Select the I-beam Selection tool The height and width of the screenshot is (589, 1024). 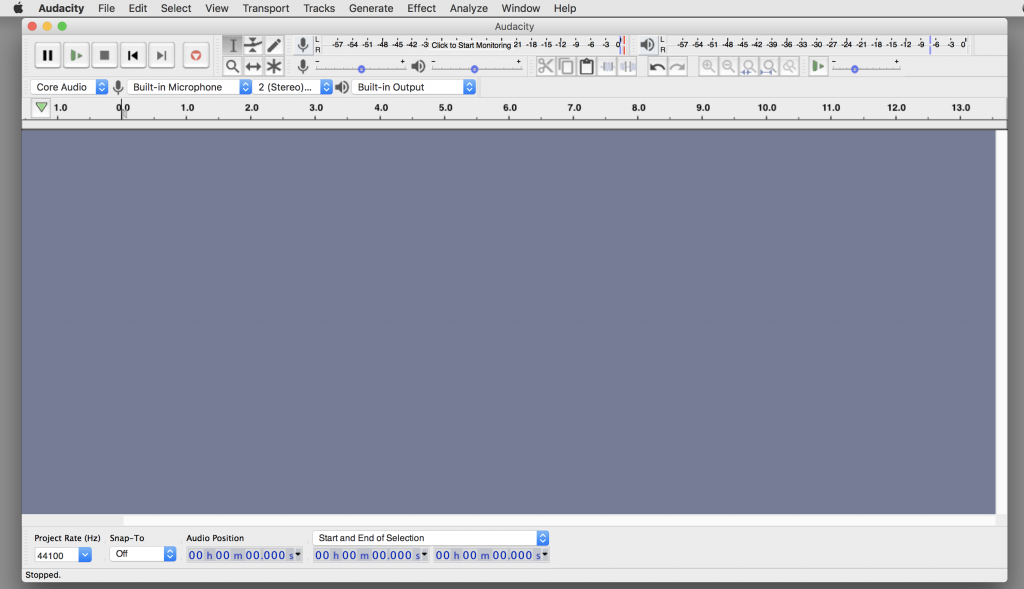(x=232, y=45)
